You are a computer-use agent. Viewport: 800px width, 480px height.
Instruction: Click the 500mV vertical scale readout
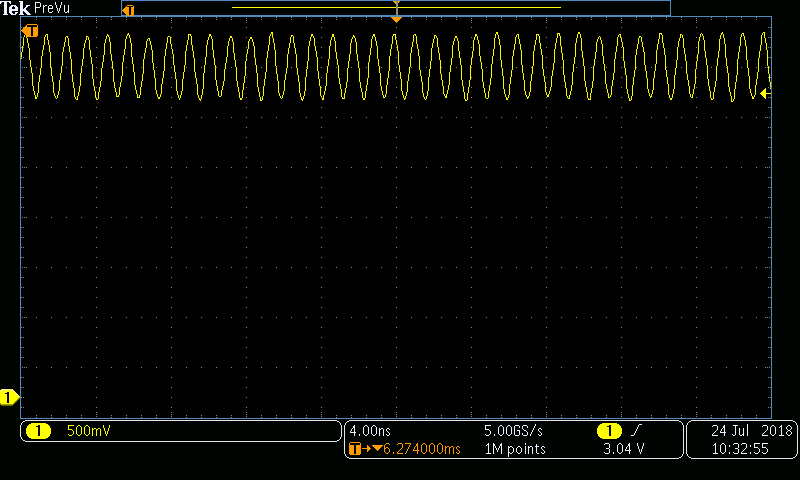click(x=87, y=431)
